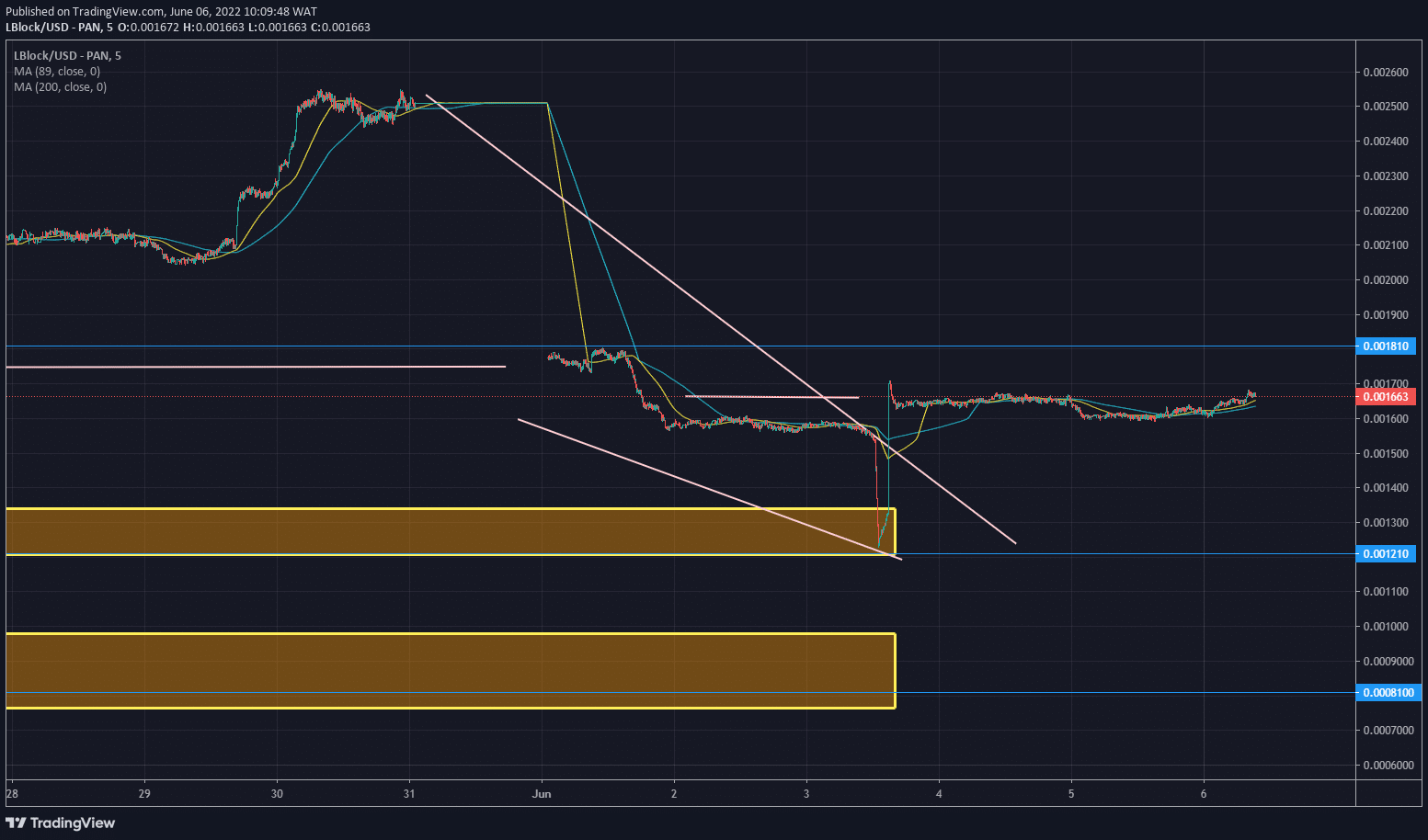Image resolution: width=1428 pixels, height=840 pixels.
Task: Click the 0.001300 price axis label
Action: [x=1385, y=523]
